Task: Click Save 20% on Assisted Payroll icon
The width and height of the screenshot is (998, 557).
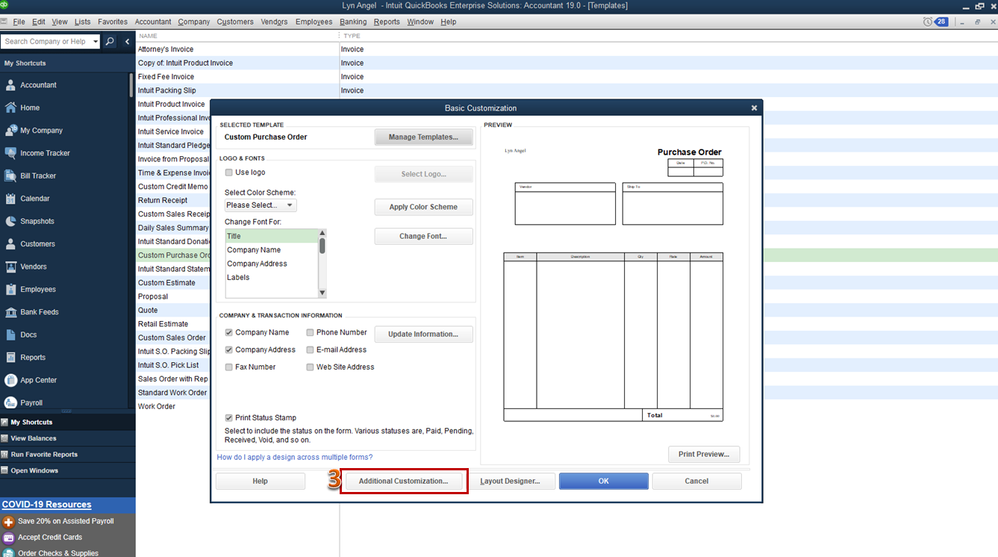Action: point(8,521)
